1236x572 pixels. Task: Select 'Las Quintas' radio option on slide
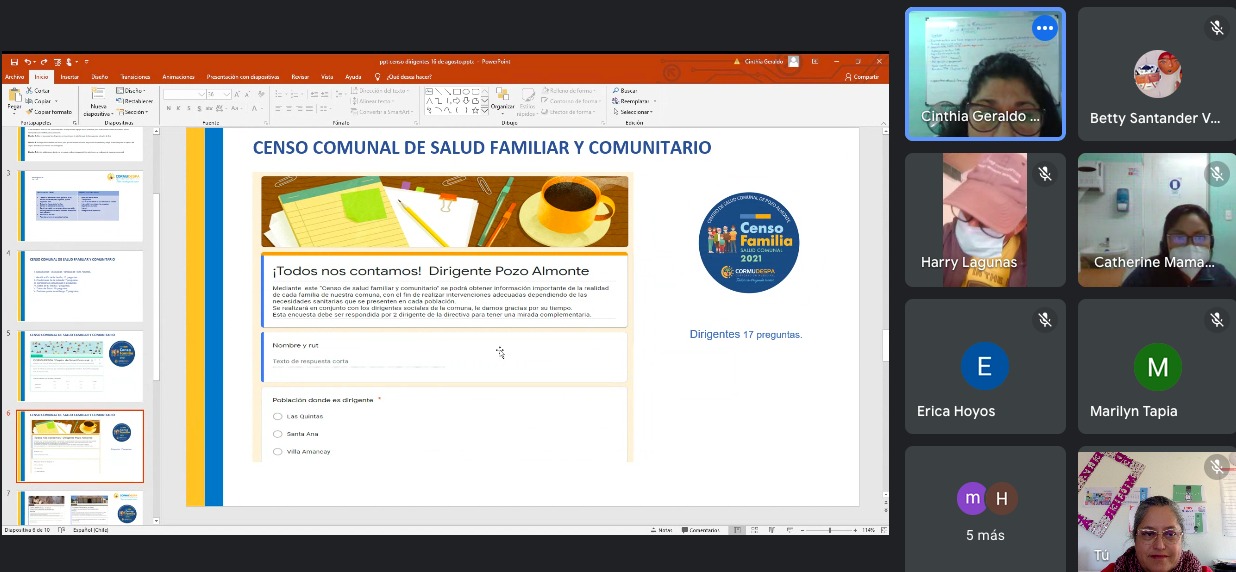click(277, 416)
